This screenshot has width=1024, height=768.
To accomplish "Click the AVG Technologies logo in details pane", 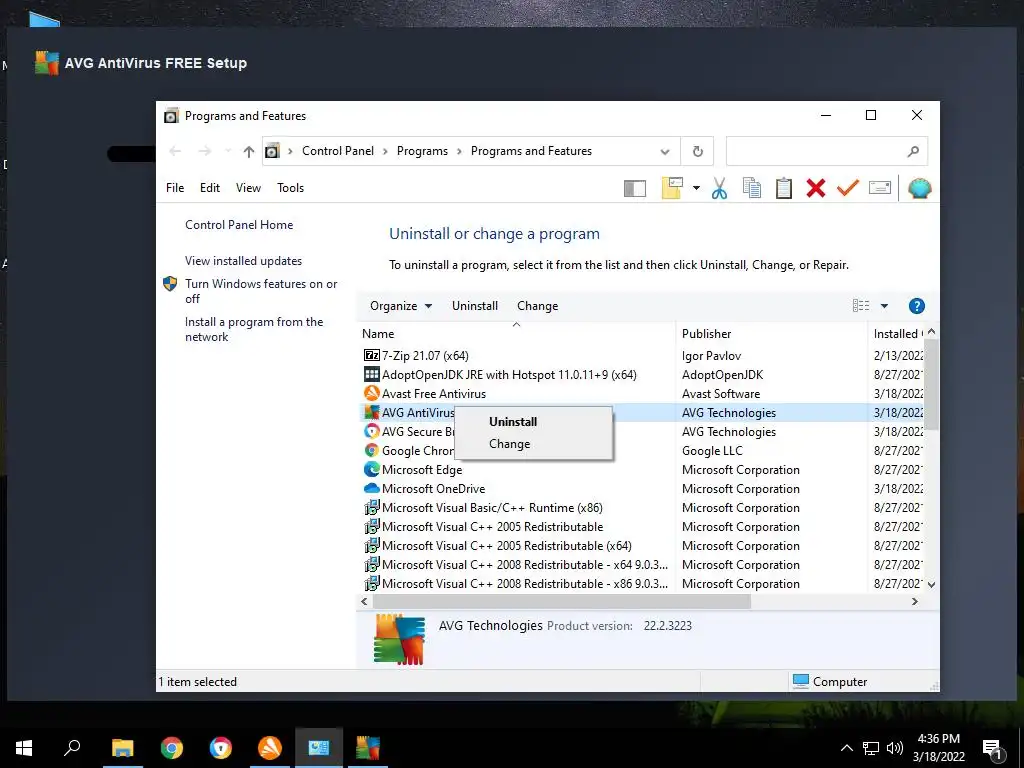I will point(399,639).
